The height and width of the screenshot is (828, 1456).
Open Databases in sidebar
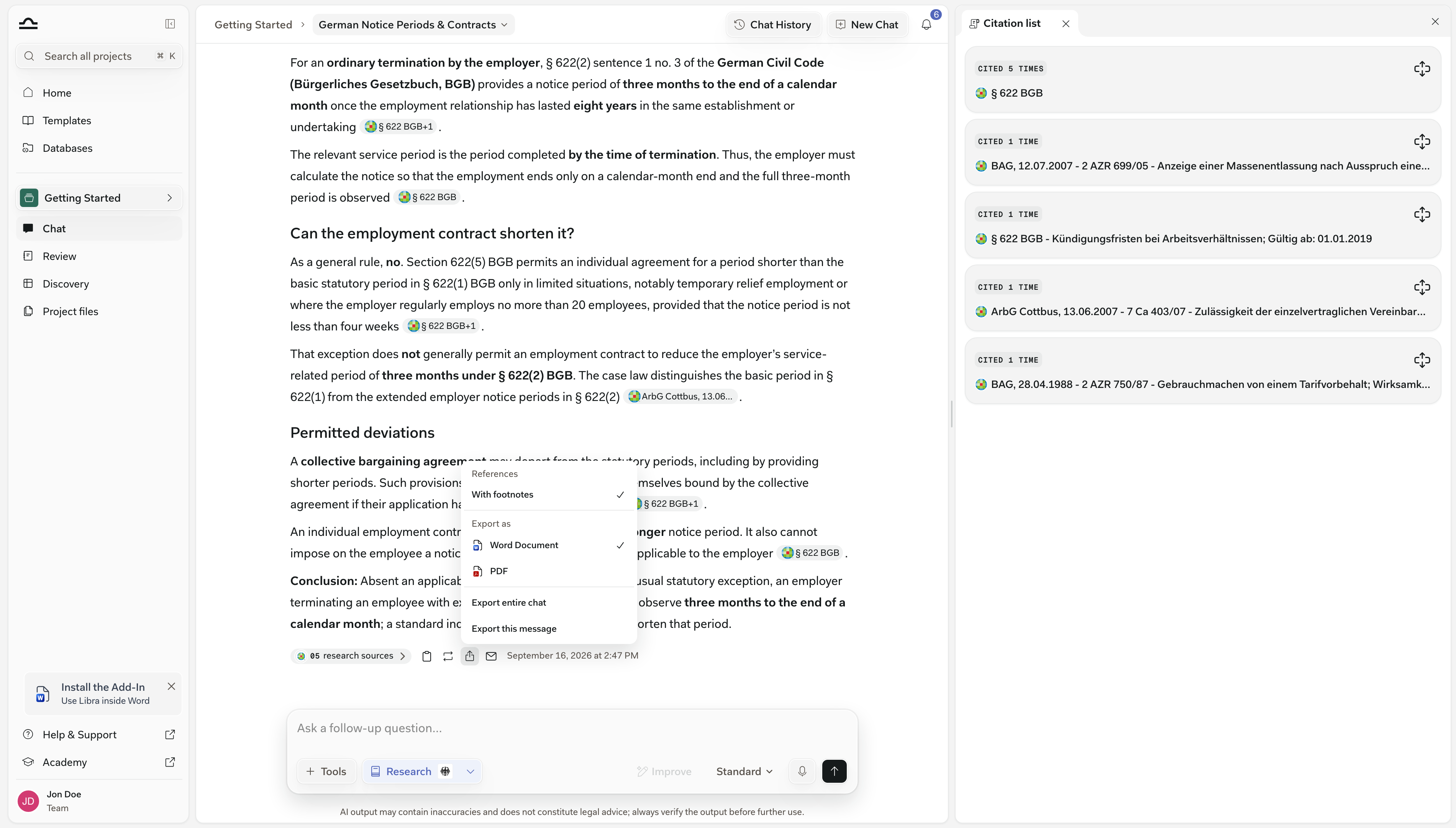point(99,148)
